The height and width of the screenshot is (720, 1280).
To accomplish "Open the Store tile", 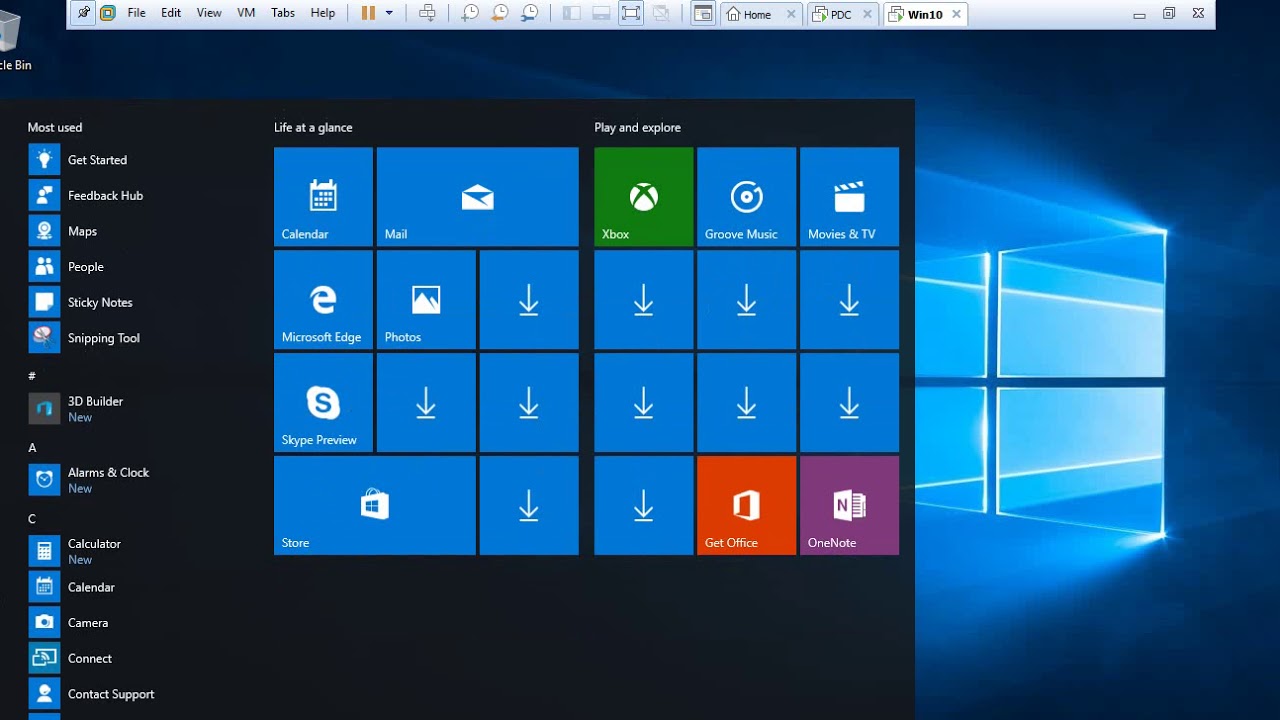I will click(x=375, y=506).
